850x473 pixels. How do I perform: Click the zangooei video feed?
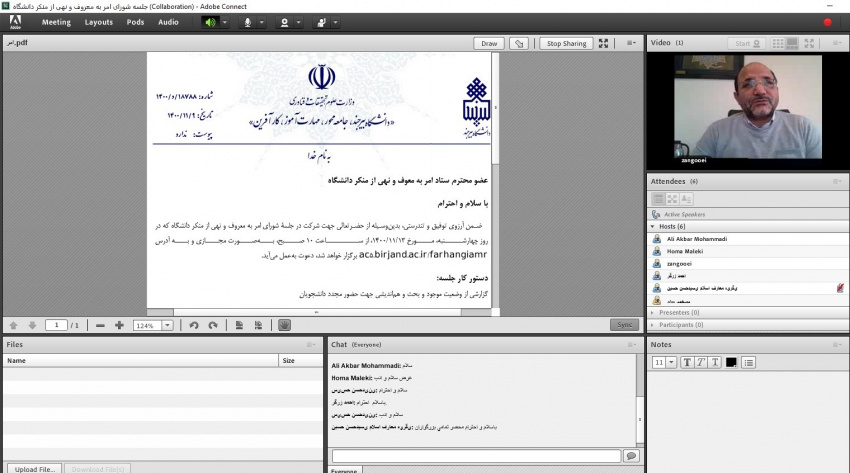(748, 107)
